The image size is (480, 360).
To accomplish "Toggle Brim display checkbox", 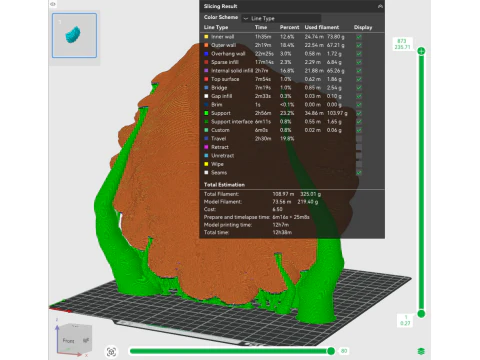I will [359, 105].
